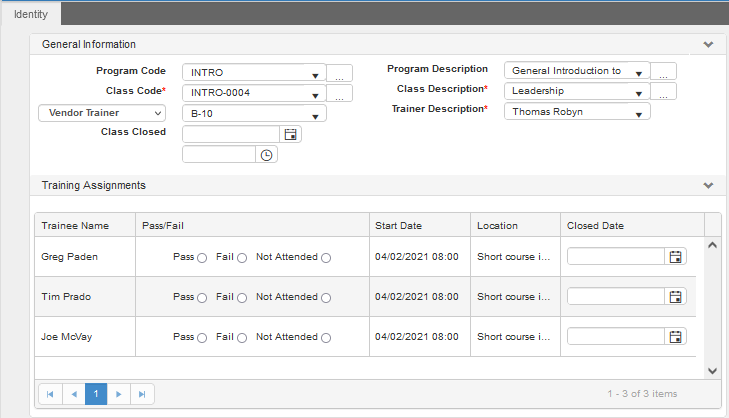The height and width of the screenshot is (418, 729).
Task: Click Greg Paden's Closed Date field
Action: (616, 257)
